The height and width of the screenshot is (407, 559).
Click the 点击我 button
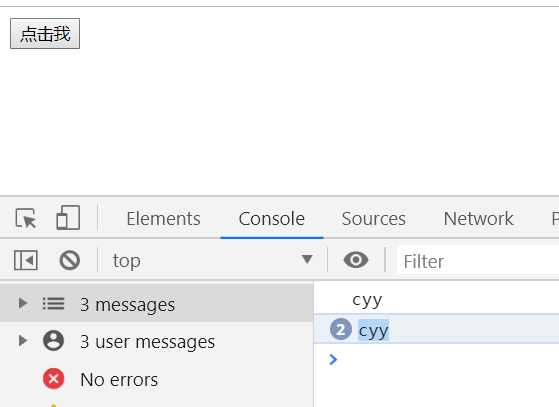pyautogui.click(x=45, y=34)
